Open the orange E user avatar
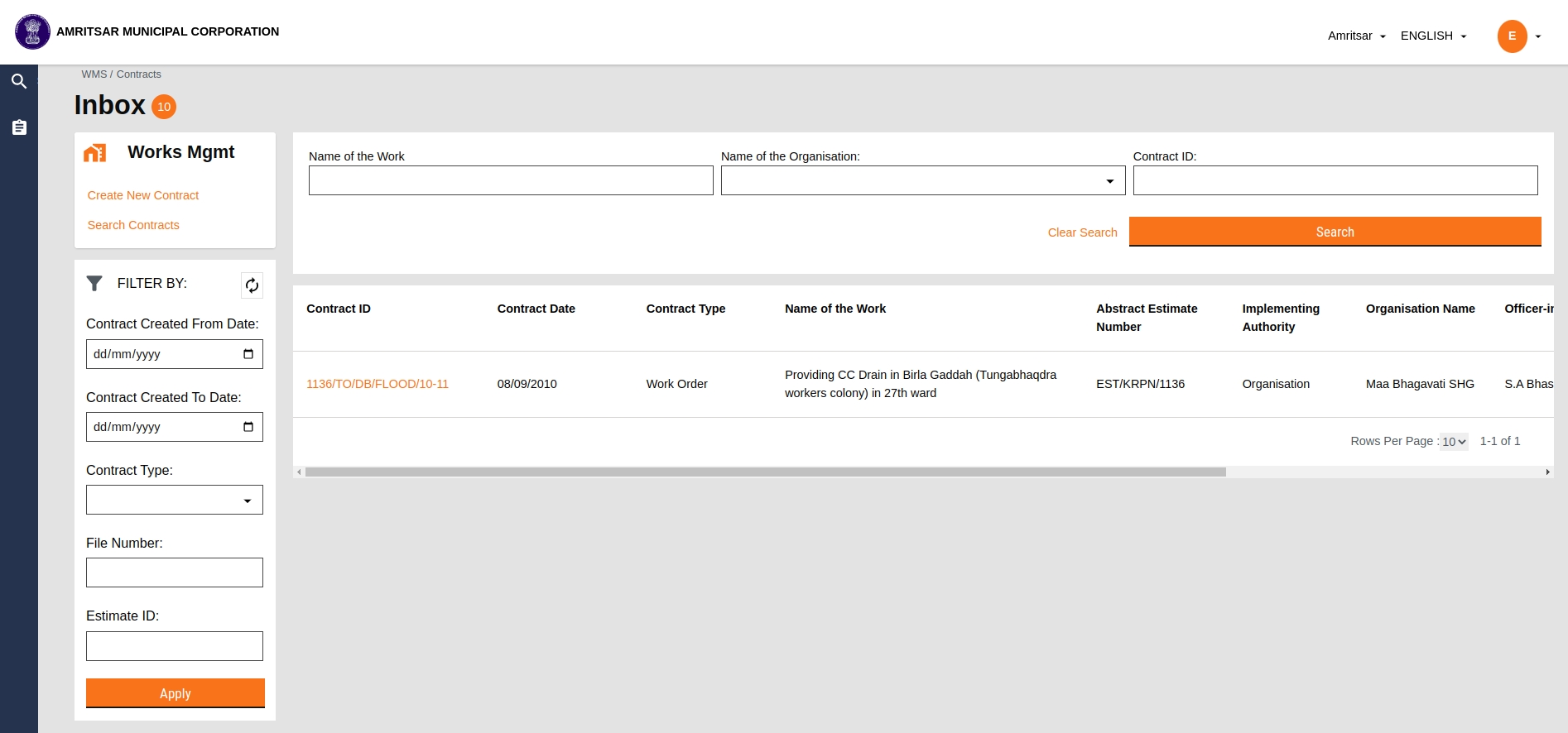1568x733 pixels. point(1512,36)
